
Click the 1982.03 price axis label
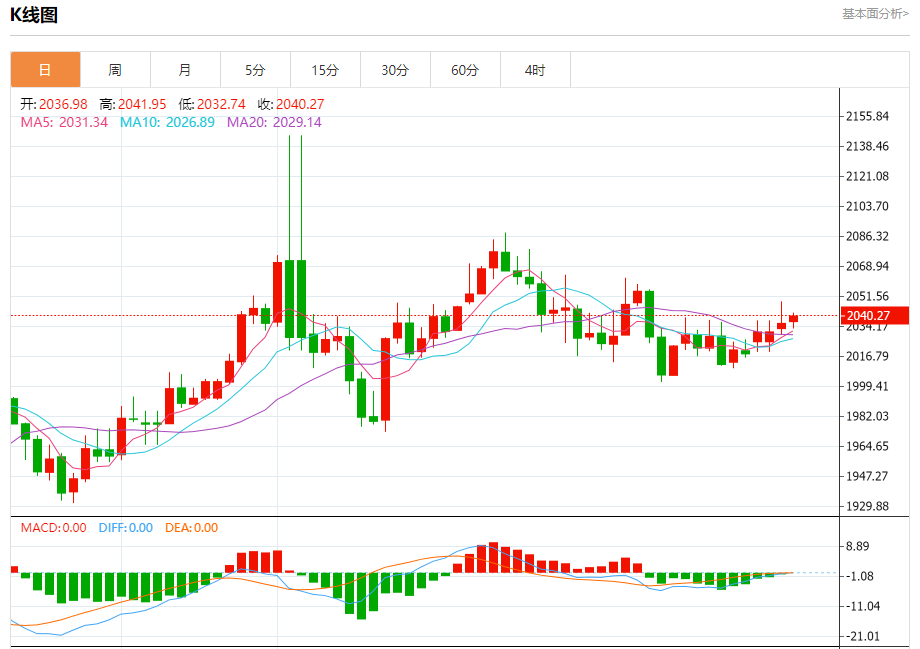pos(867,416)
